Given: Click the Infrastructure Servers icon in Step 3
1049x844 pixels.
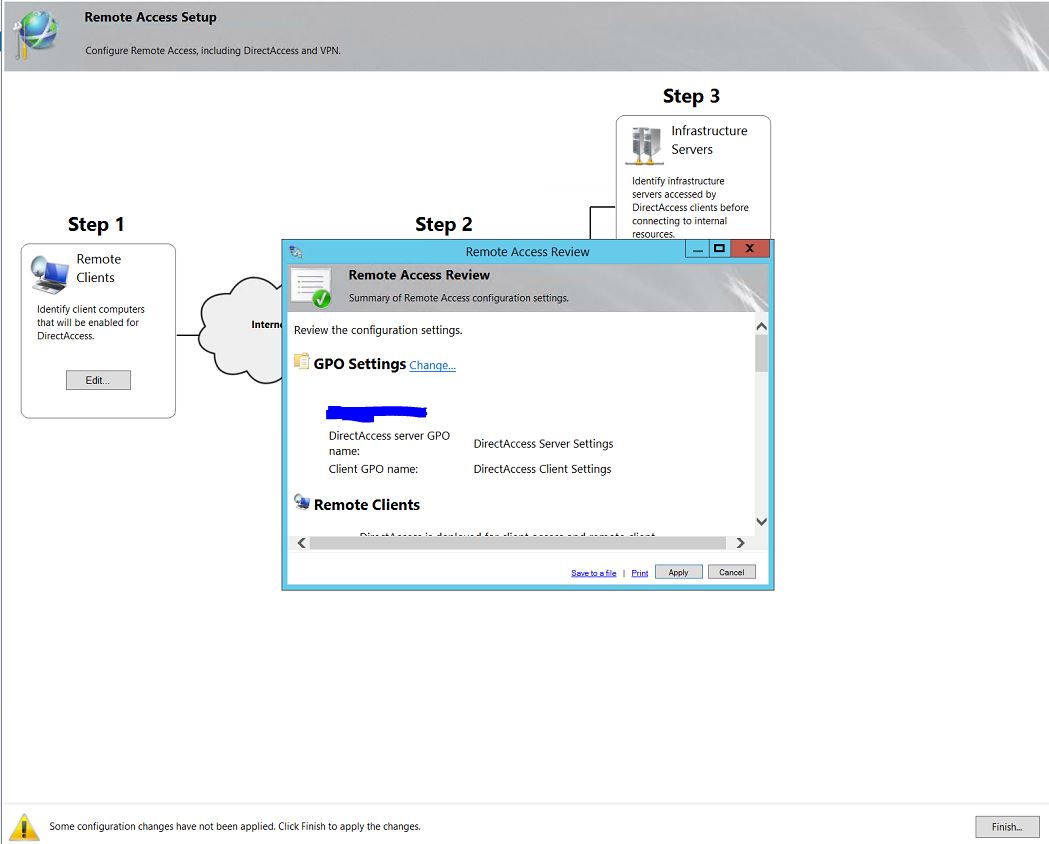Looking at the screenshot, I should coord(645,145).
